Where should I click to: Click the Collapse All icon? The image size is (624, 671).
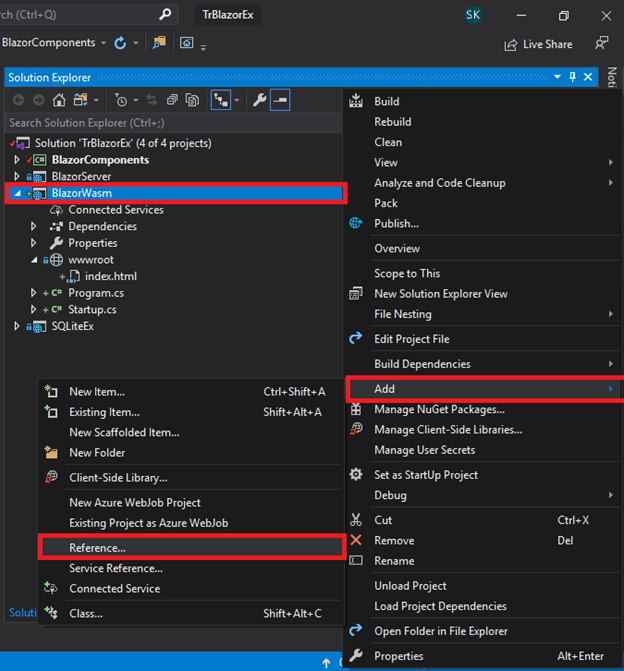click(172, 100)
